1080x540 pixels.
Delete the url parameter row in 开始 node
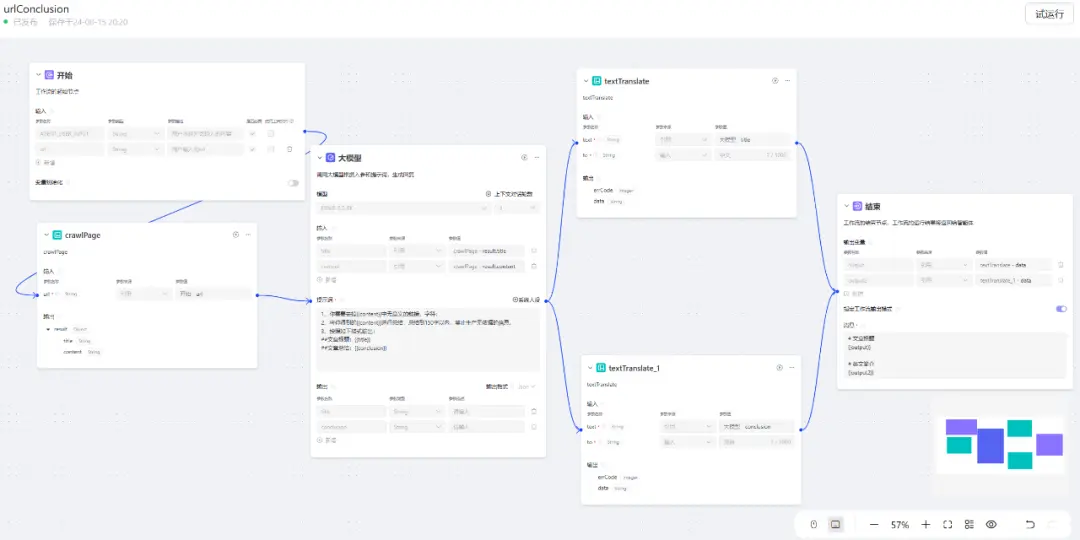coord(290,149)
